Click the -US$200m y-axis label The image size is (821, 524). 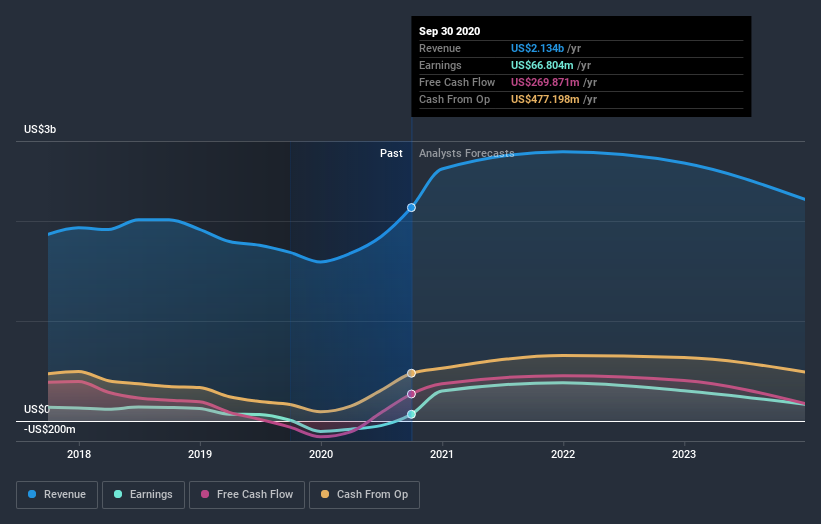click(x=50, y=429)
